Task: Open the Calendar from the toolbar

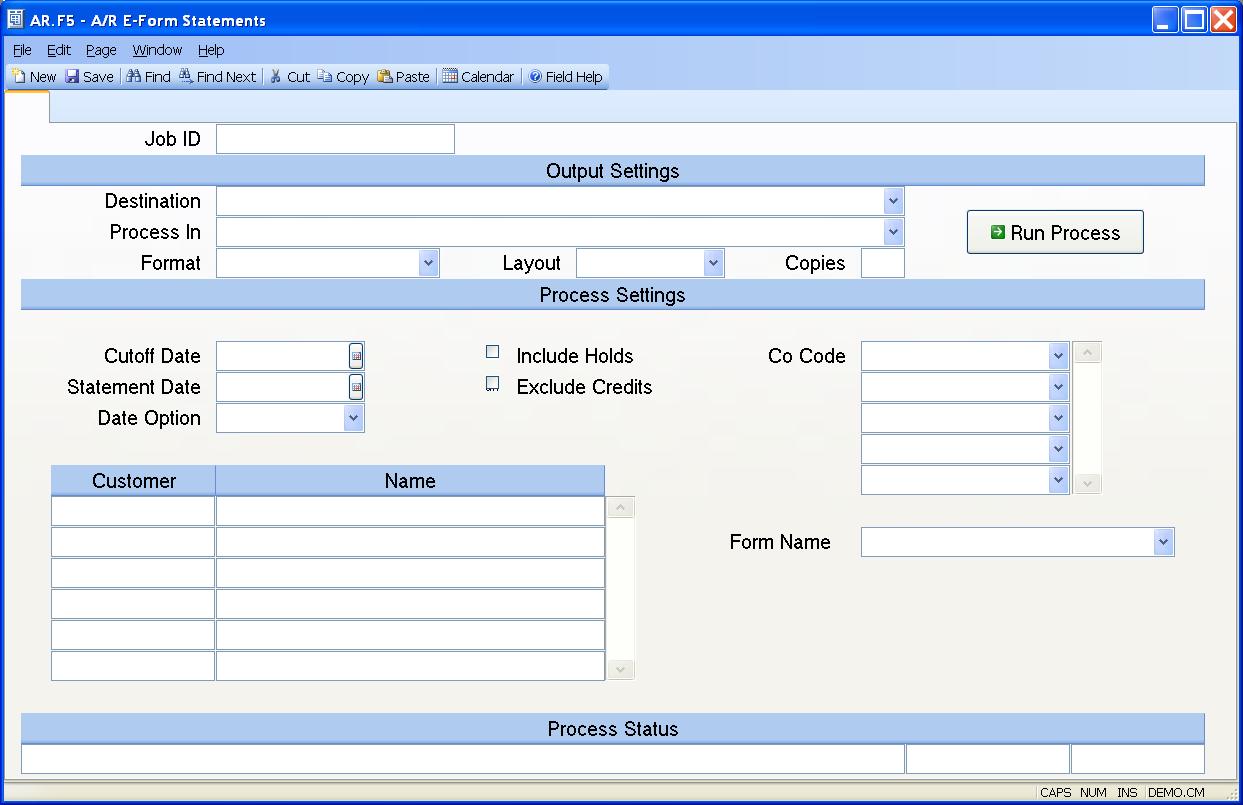Action: (x=450, y=77)
